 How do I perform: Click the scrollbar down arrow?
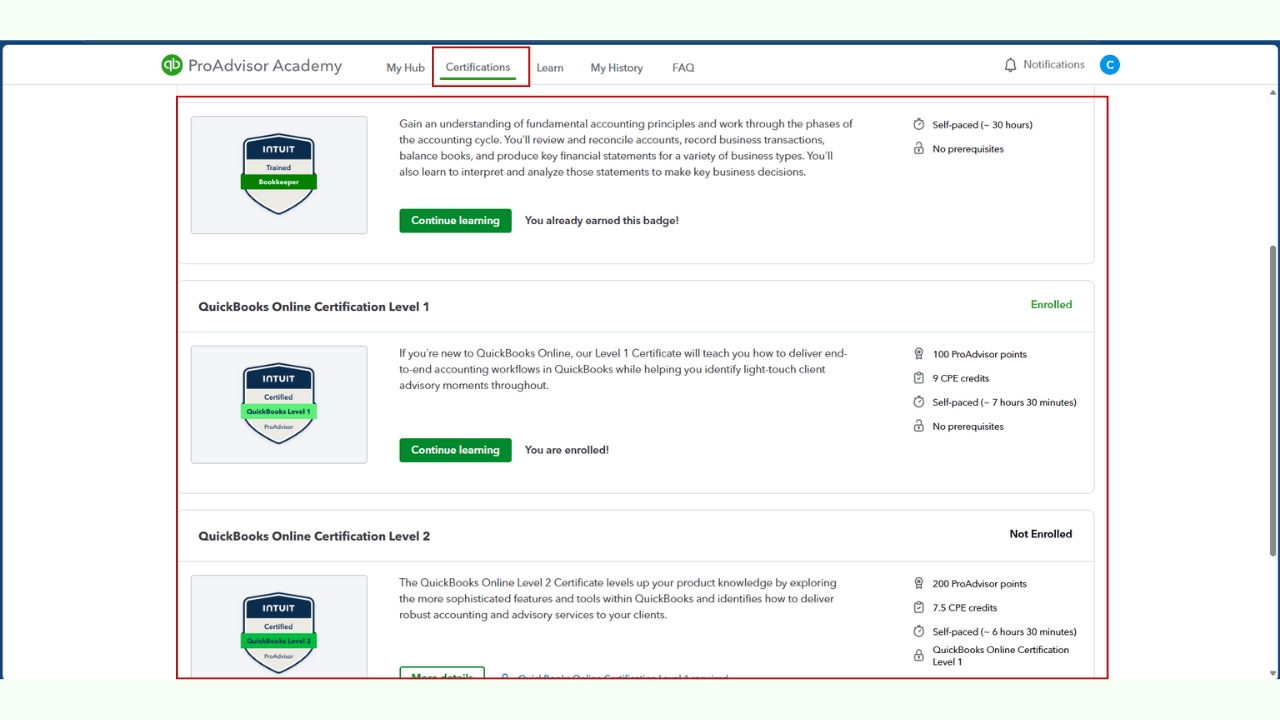[1272, 673]
